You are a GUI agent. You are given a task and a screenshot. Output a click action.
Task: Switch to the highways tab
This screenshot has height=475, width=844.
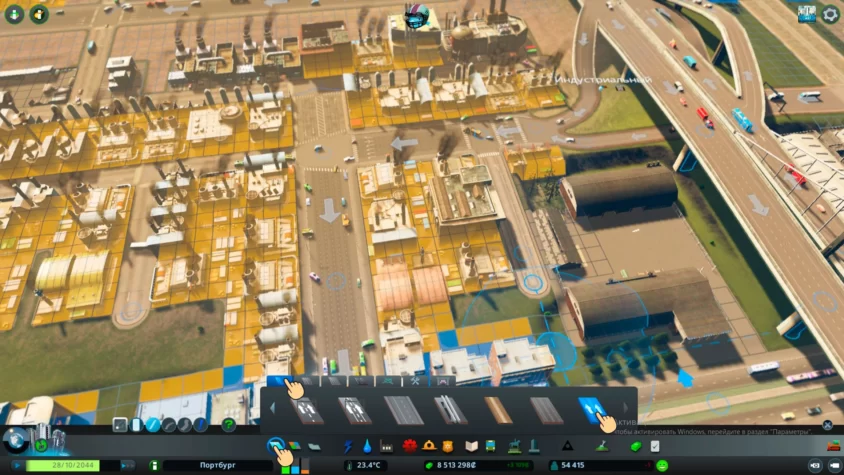(x=361, y=382)
